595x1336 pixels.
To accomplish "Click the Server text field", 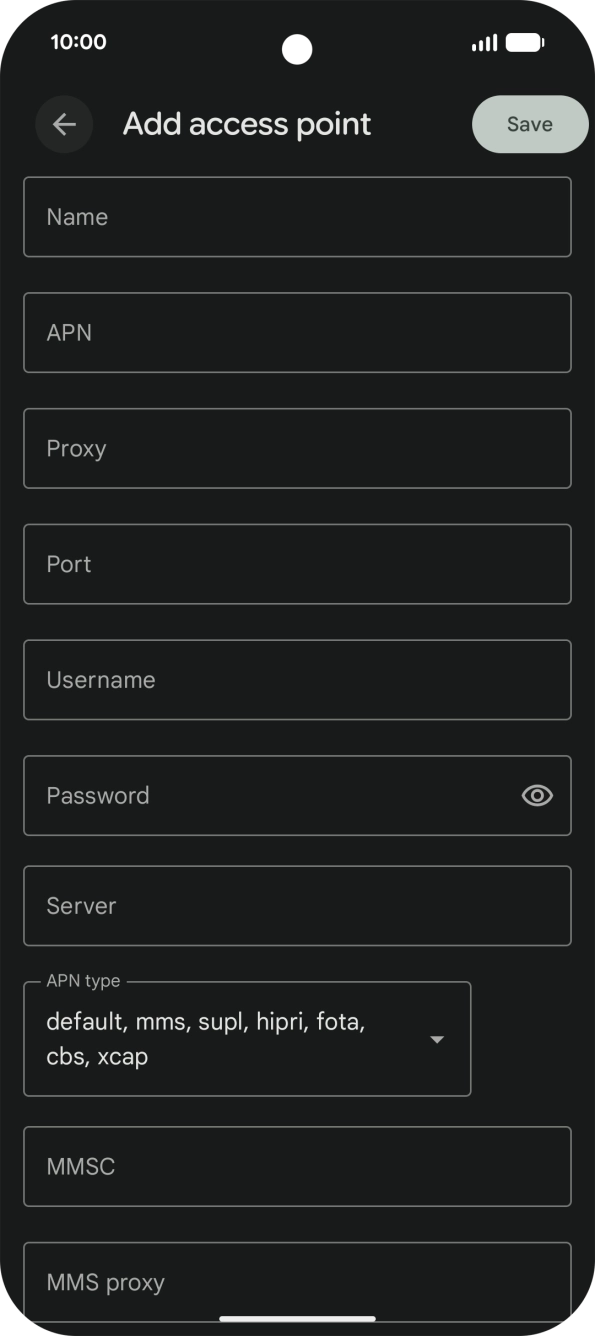I will pyautogui.click(x=297, y=905).
